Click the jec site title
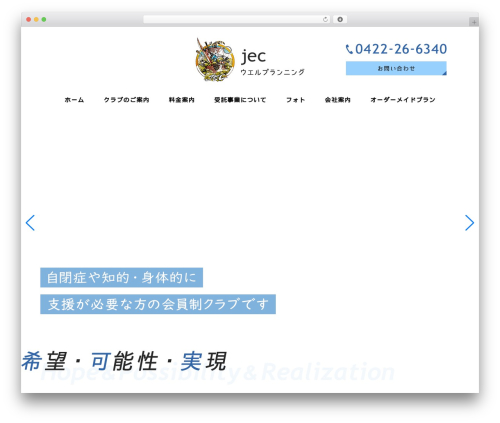The height and width of the screenshot is (423, 500). [x=254, y=56]
